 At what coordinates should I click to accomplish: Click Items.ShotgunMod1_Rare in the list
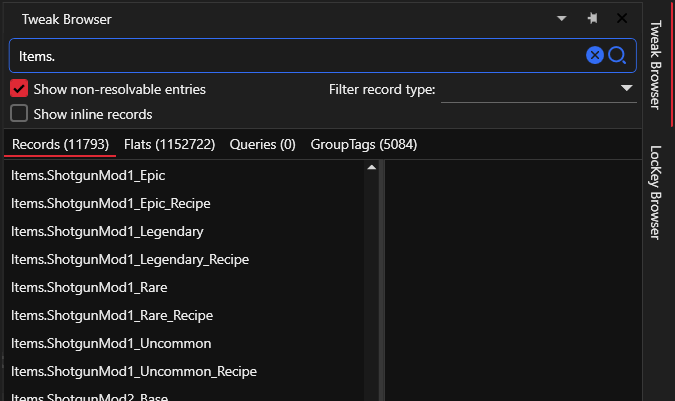[x=89, y=287]
